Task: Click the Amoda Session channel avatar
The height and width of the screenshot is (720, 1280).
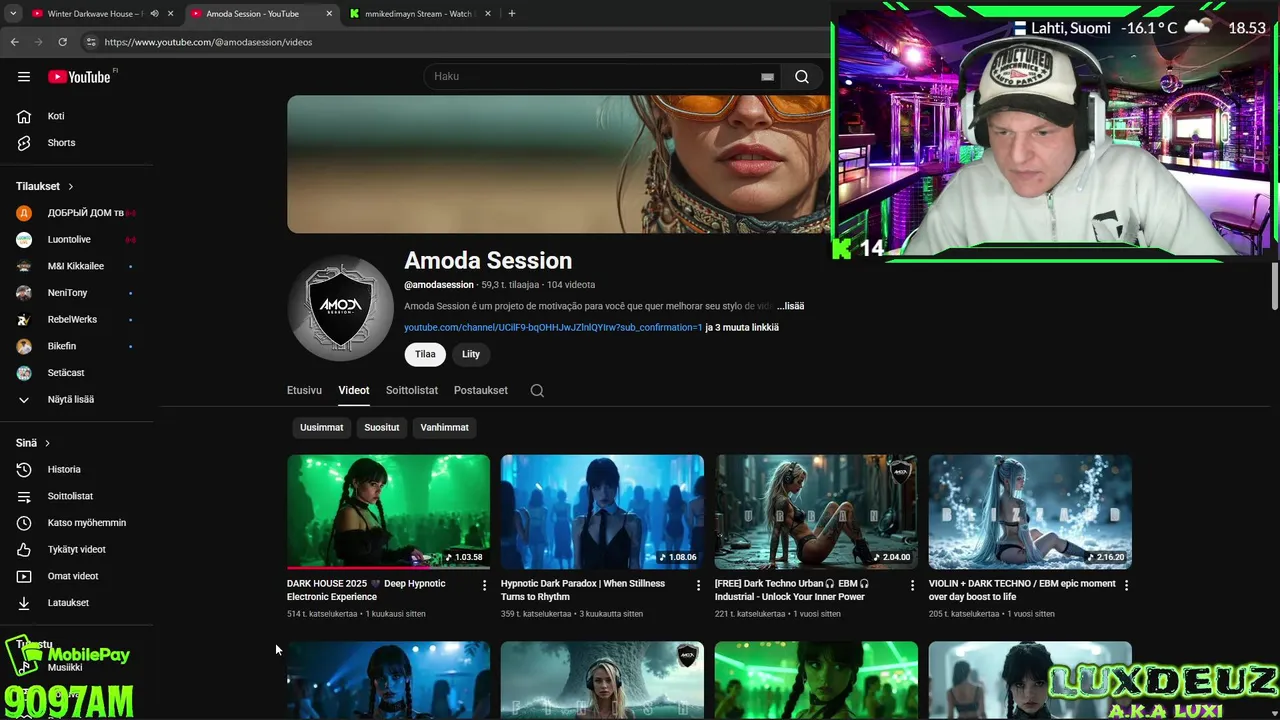Action: 341,308
